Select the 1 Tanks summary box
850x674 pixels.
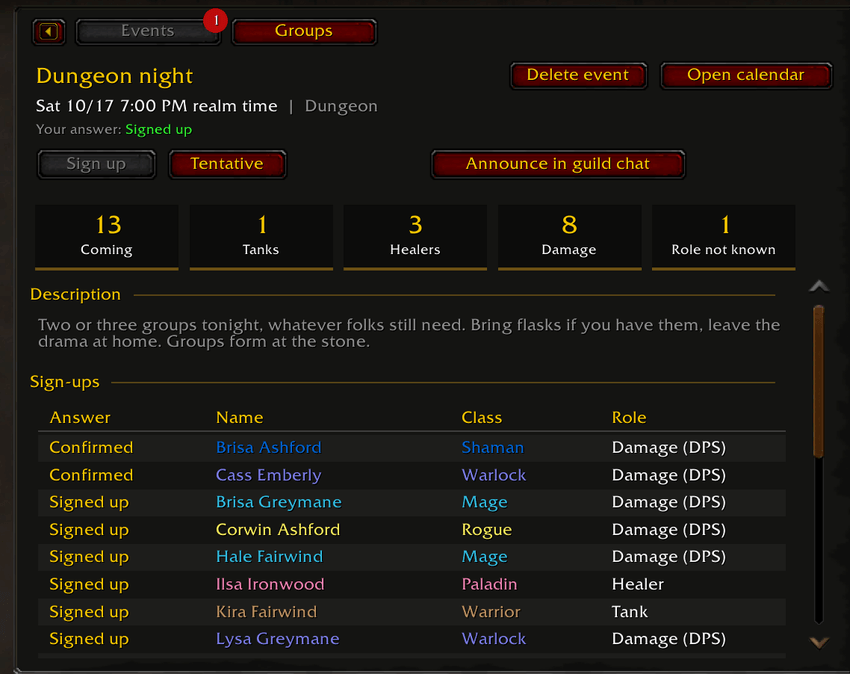261,237
